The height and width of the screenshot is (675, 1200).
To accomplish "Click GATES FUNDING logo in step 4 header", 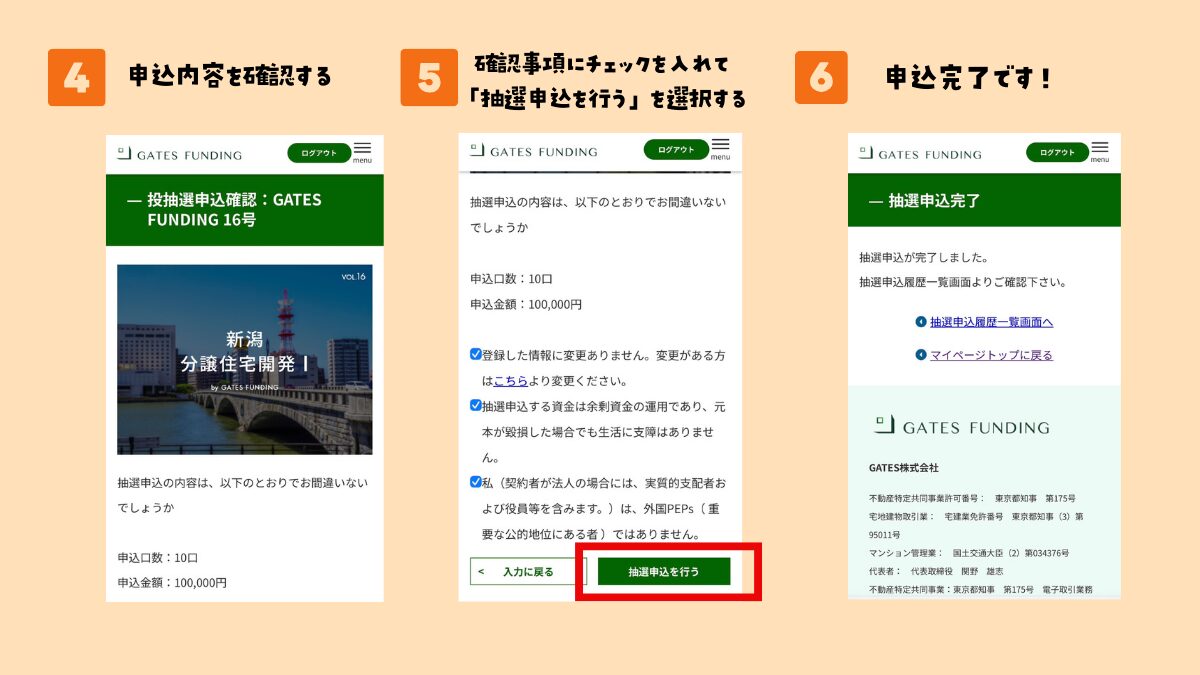I will click(180, 154).
